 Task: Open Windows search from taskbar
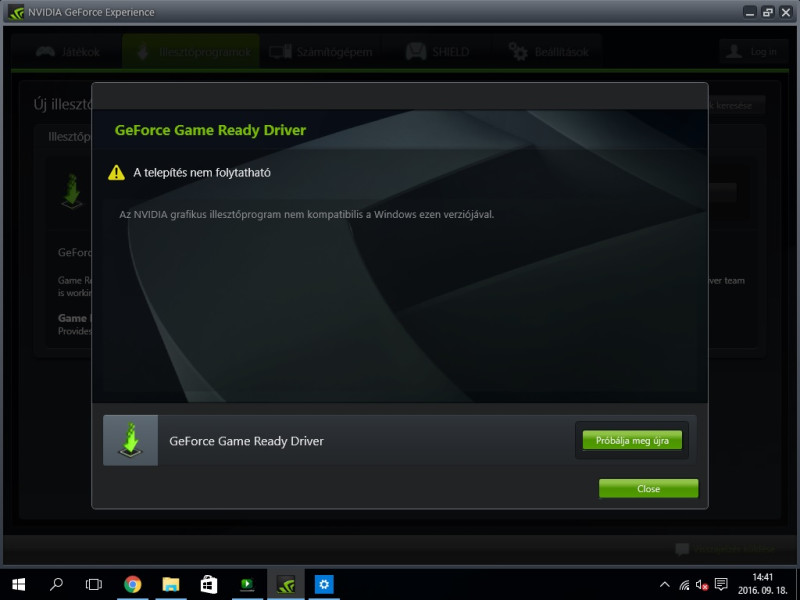[56, 584]
